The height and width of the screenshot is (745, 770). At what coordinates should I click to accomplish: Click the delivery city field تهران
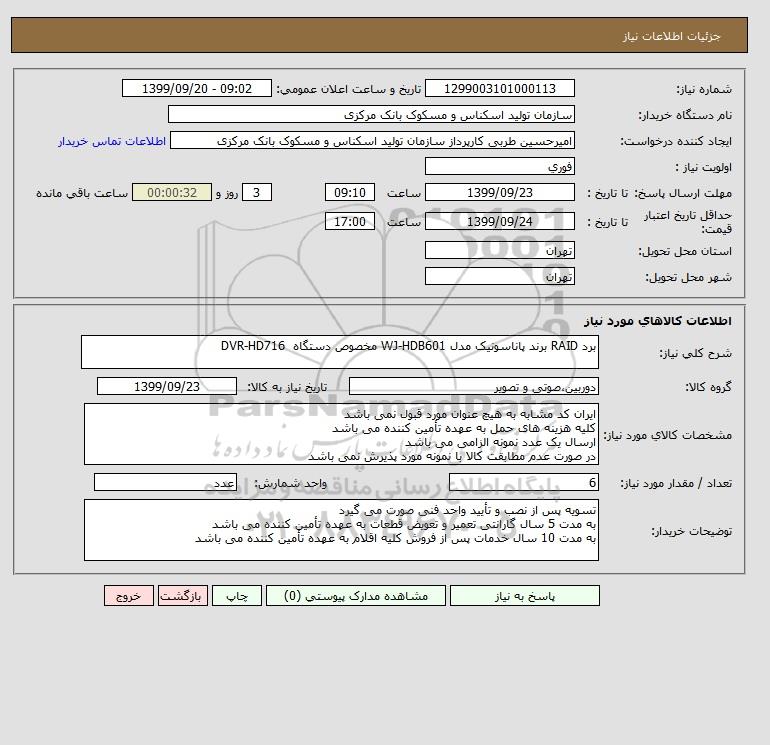click(x=499, y=276)
